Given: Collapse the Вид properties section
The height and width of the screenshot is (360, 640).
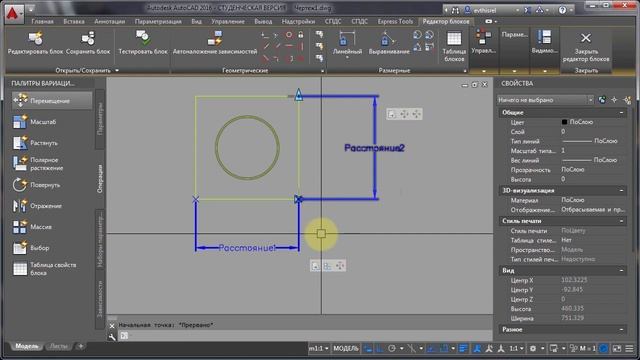Looking at the screenshot, I should pos(621,270).
